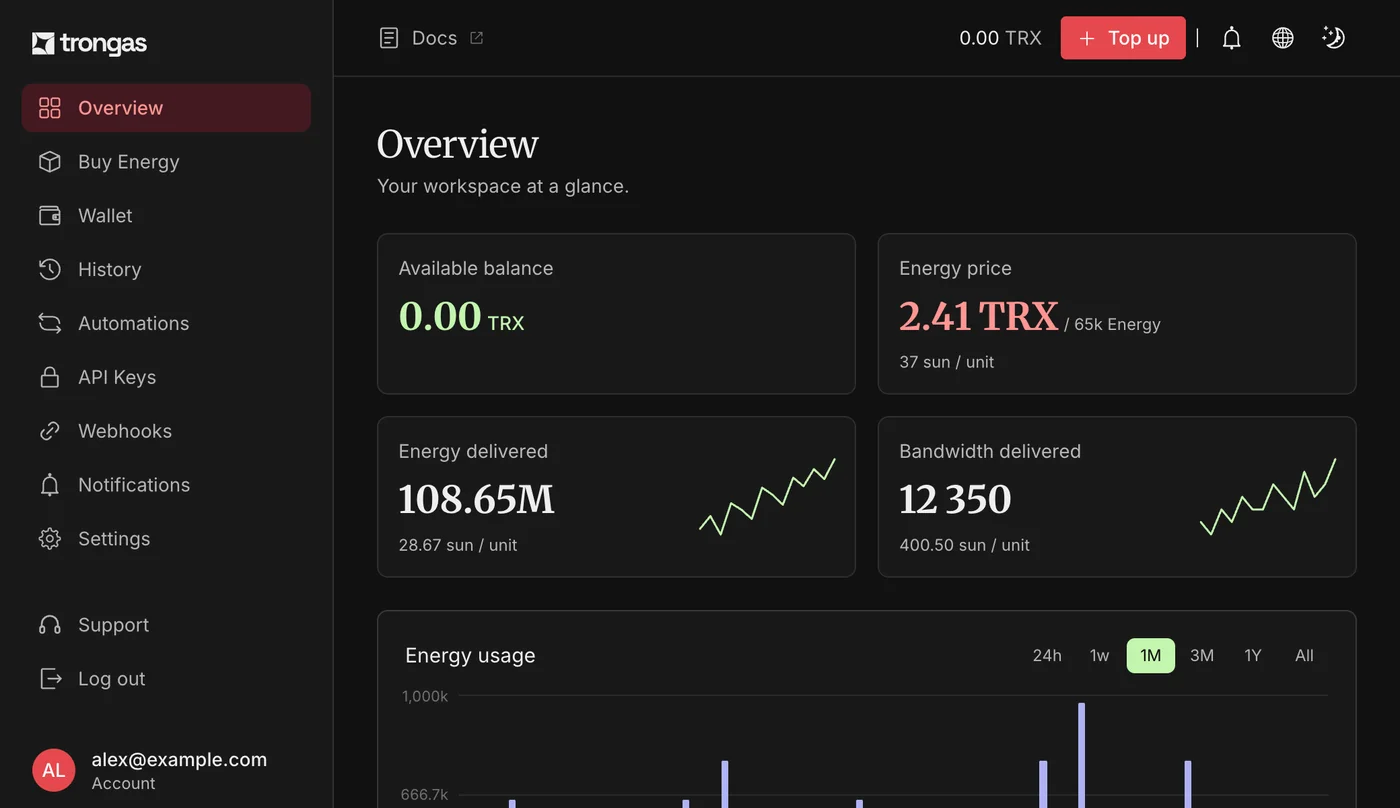Click the Overview grid icon in sidebar
This screenshot has height=808, width=1400.
click(50, 108)
